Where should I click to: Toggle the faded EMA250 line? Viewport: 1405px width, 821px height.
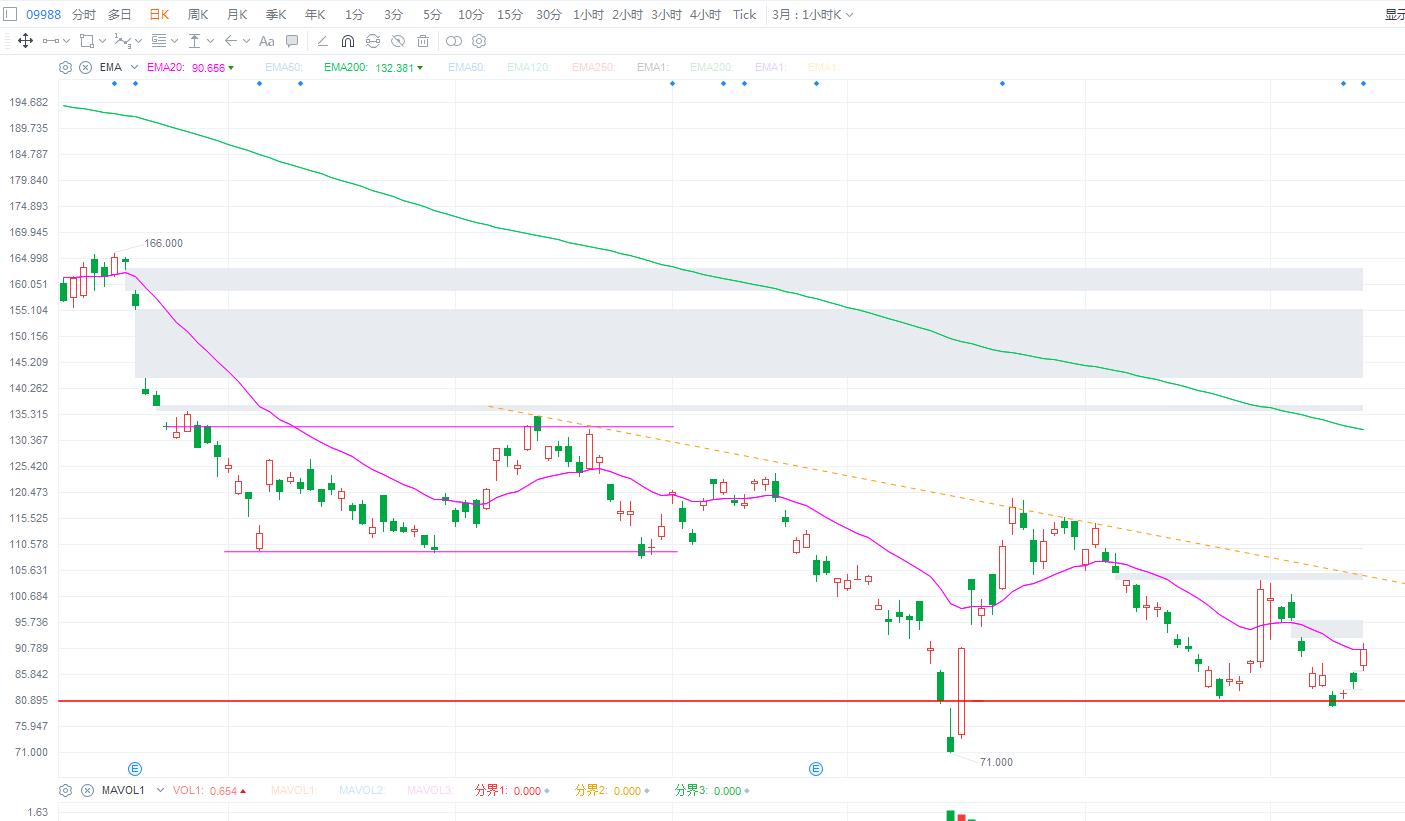(x=593, y=67)
